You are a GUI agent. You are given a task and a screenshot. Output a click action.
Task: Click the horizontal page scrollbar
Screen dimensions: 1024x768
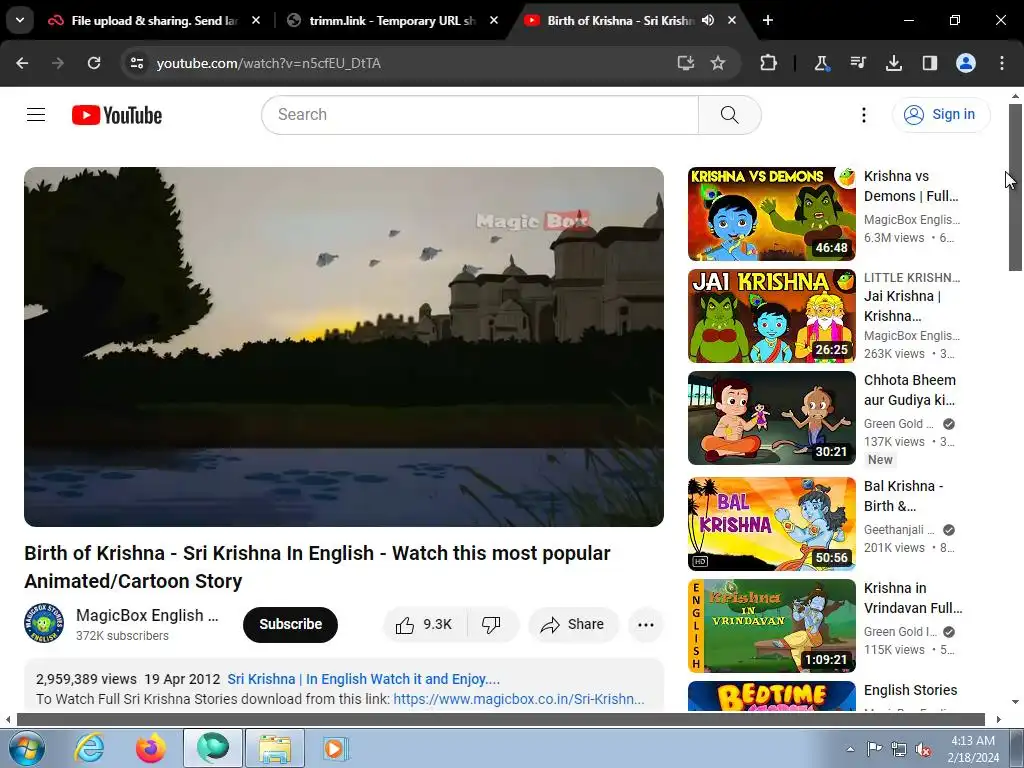tap(501, 720)
